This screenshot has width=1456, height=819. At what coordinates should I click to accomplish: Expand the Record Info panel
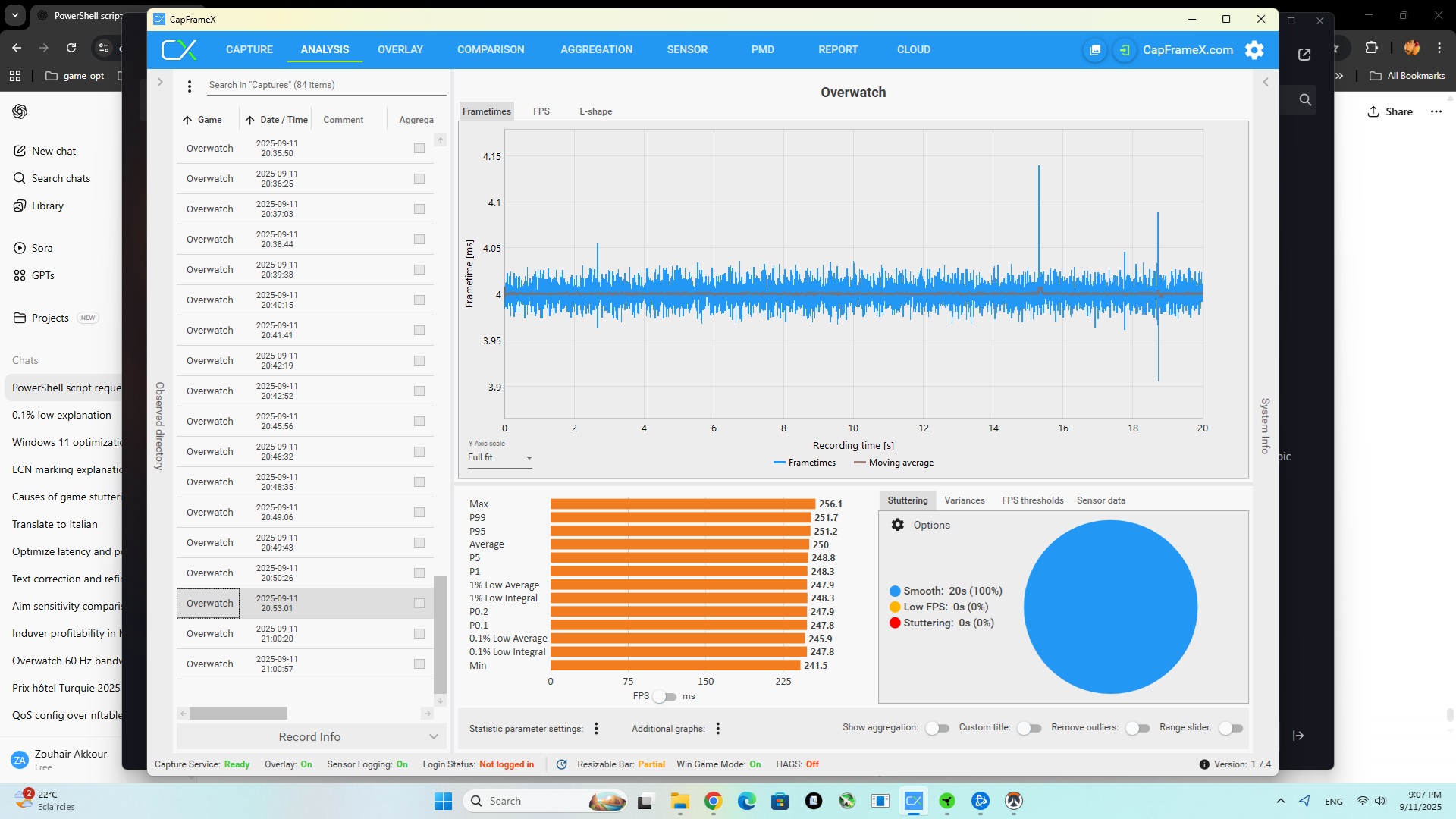tap(311, 736)
